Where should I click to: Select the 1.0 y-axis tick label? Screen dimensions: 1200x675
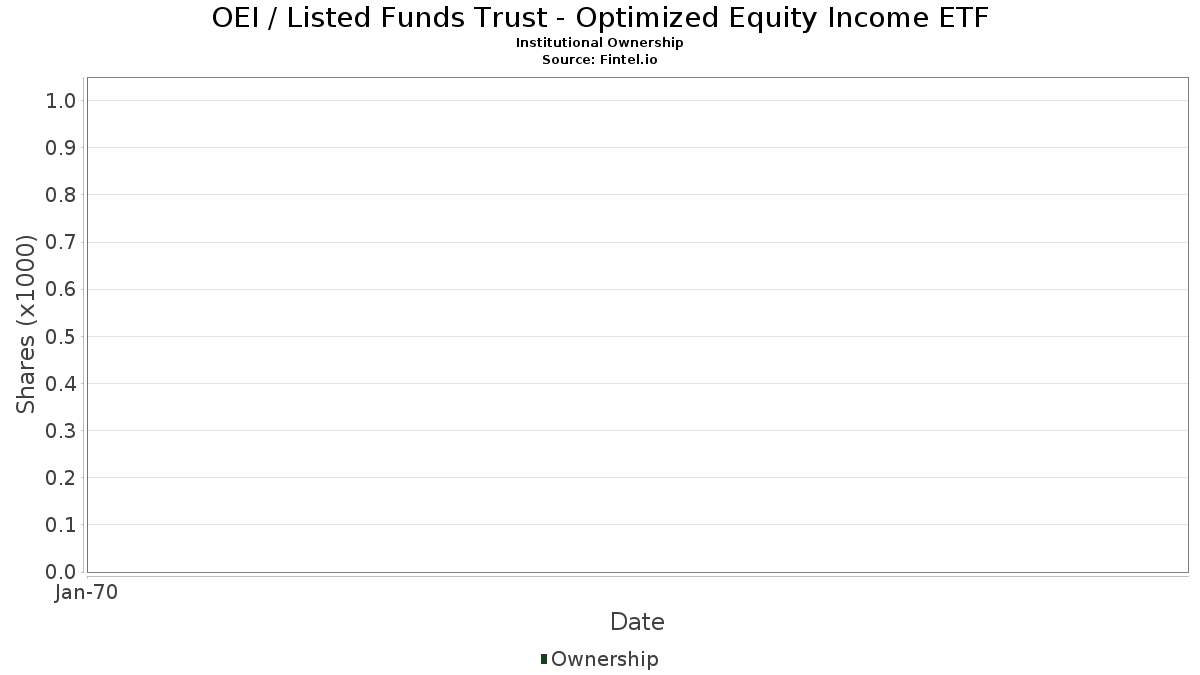(61, 100)
